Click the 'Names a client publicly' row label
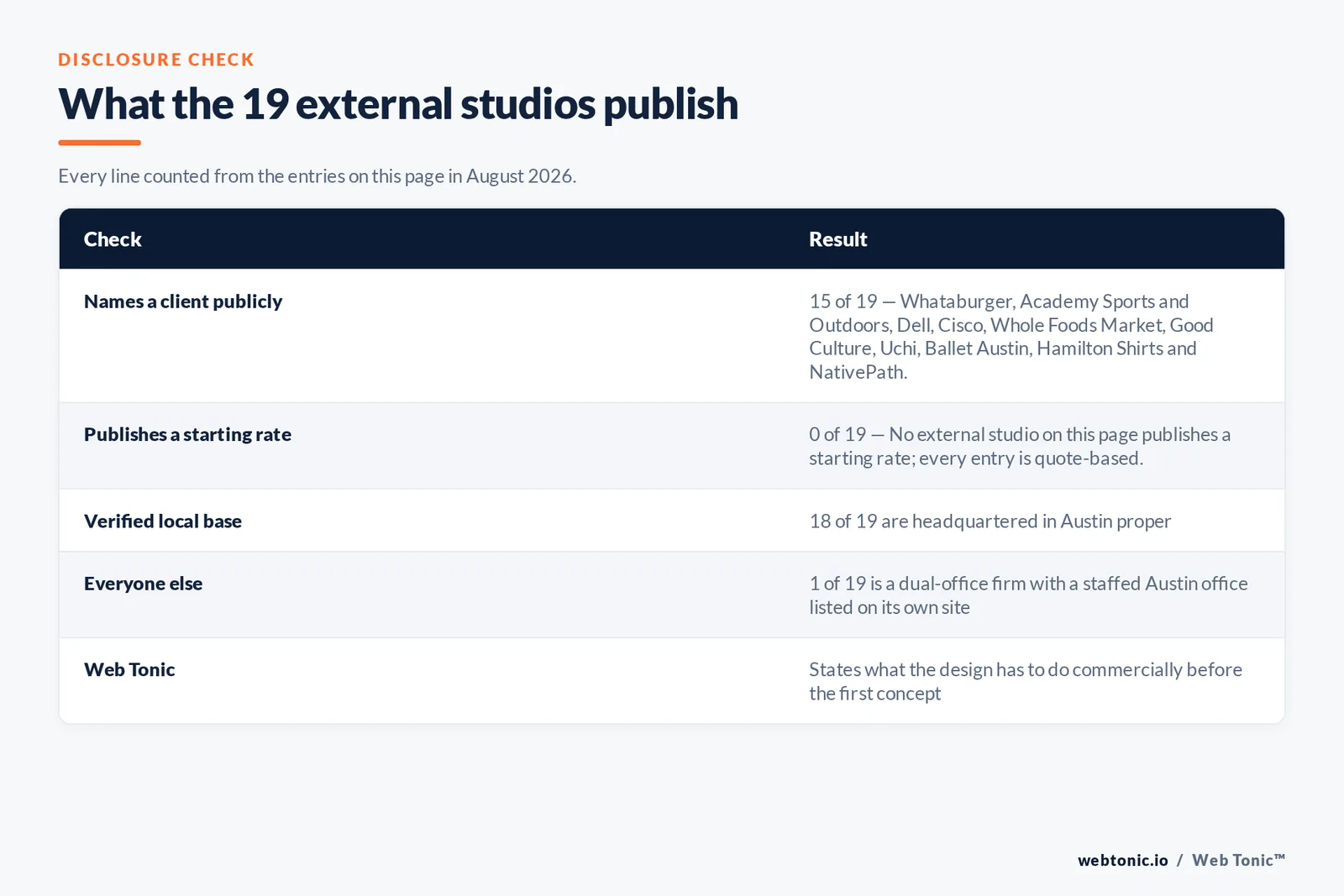1344x896 pixels. (183, 301)
